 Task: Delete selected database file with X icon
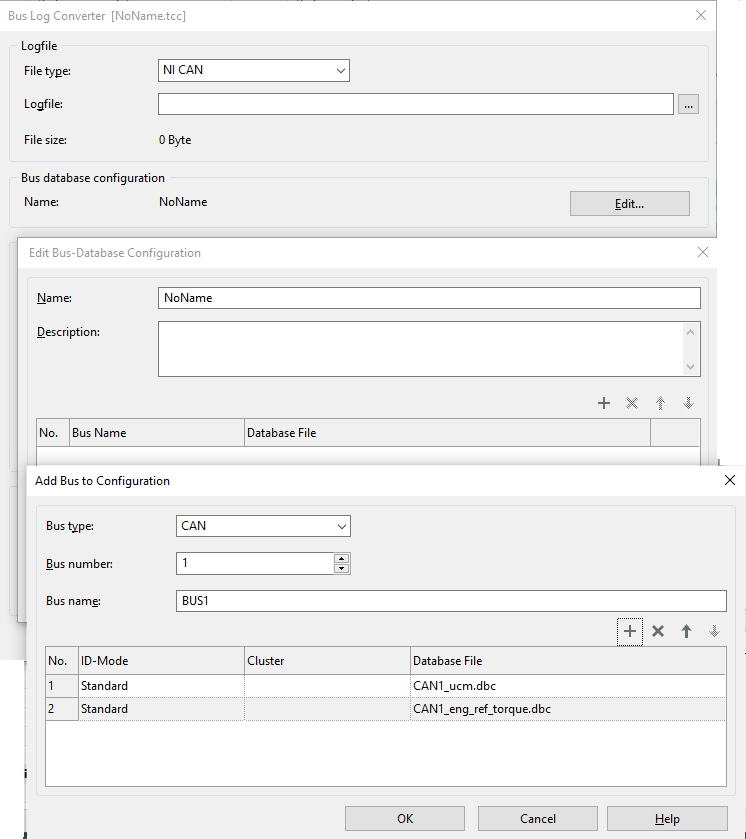(x=658, y=631)
